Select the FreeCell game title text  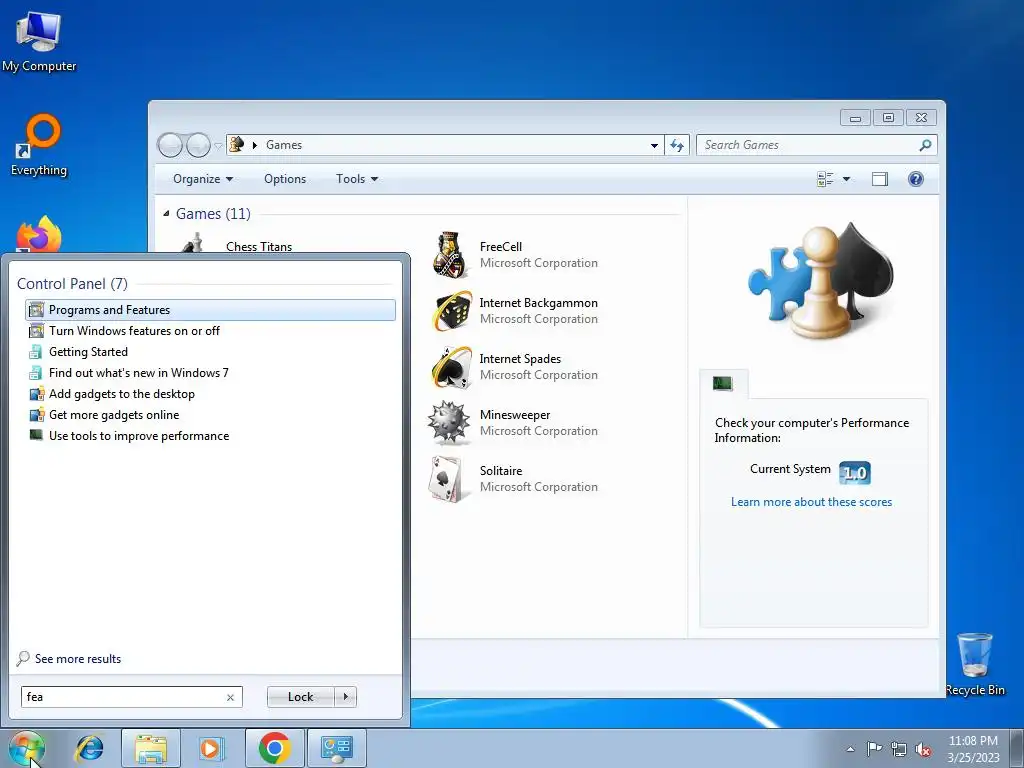pos(500,246)
